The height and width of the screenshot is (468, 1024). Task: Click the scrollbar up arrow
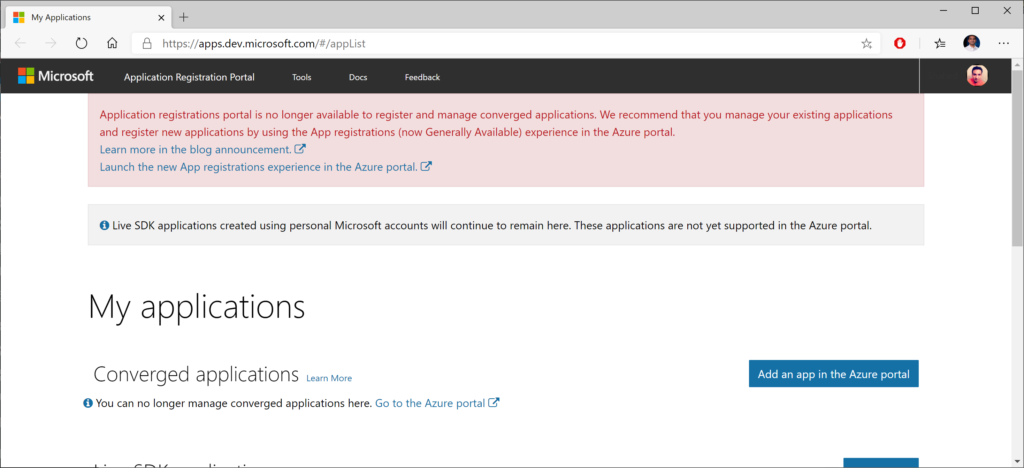[x=1017, y=63]
